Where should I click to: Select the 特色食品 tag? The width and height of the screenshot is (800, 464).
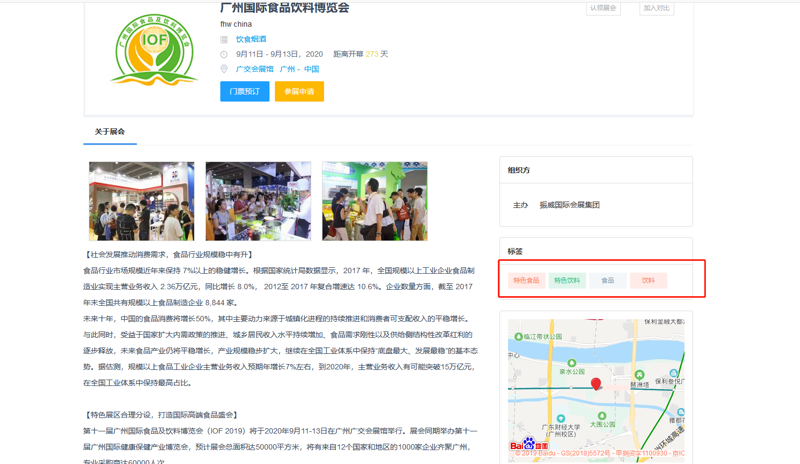[526, 280]
